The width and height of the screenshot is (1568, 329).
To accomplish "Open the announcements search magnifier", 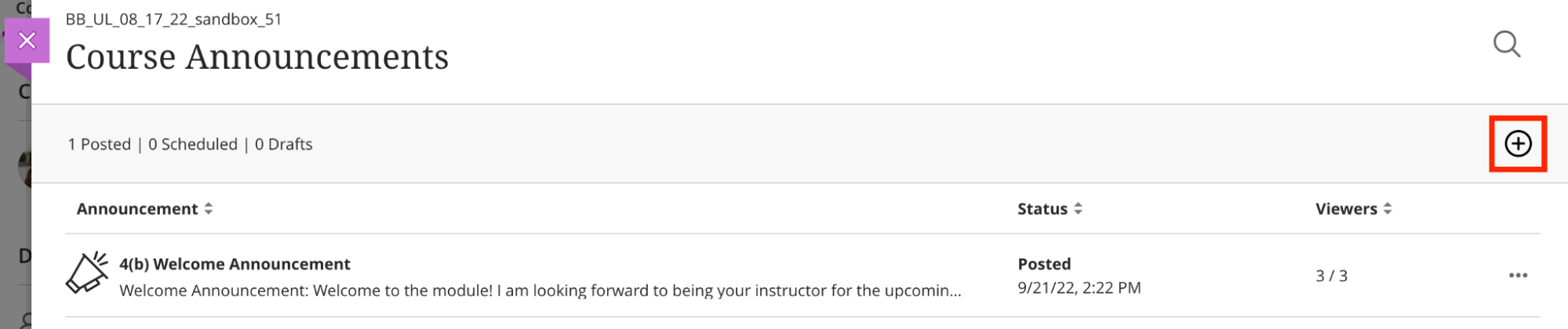I will click(x=1506, y=45).
